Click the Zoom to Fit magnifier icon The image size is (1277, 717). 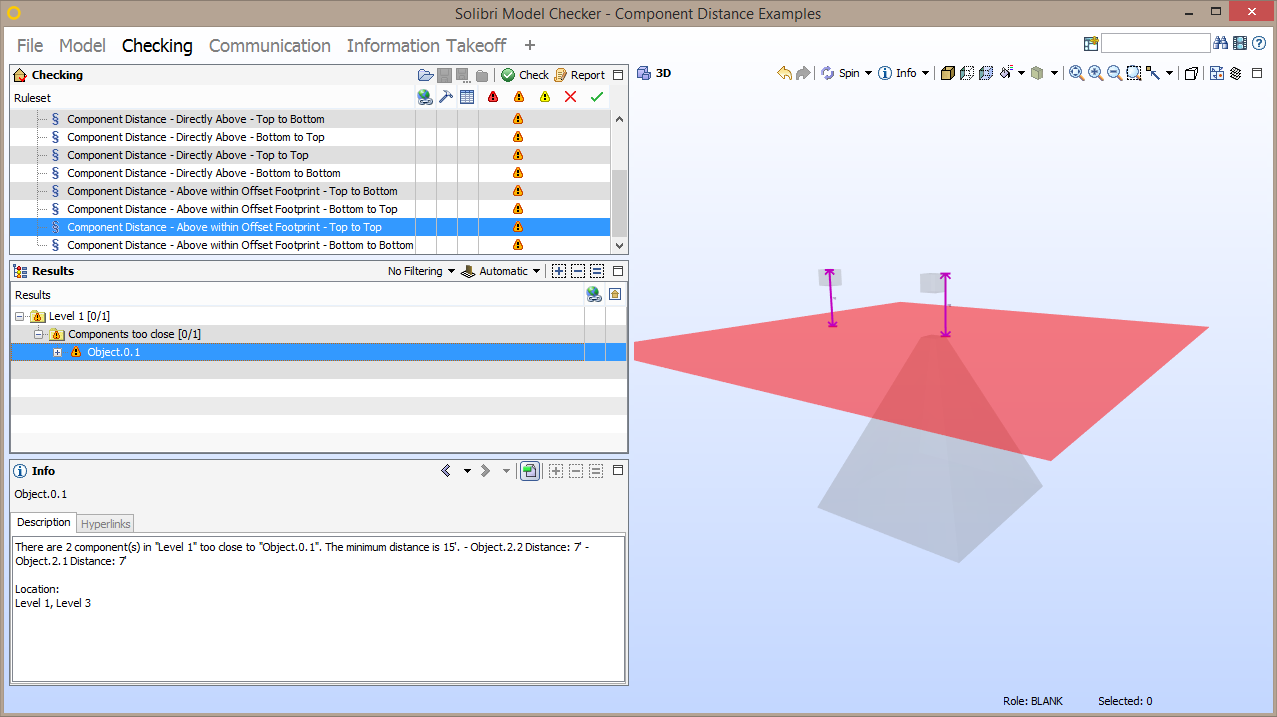click(1077, 73)
